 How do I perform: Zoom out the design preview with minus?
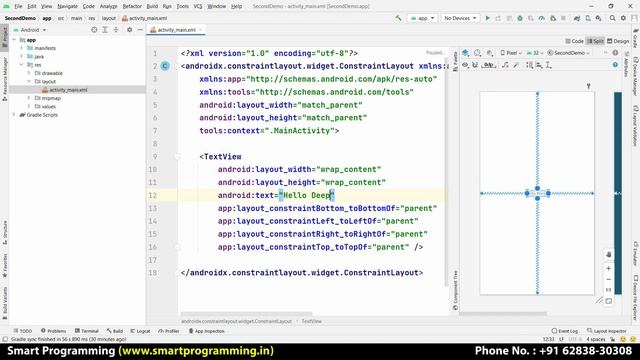click(x=609, y=280)
